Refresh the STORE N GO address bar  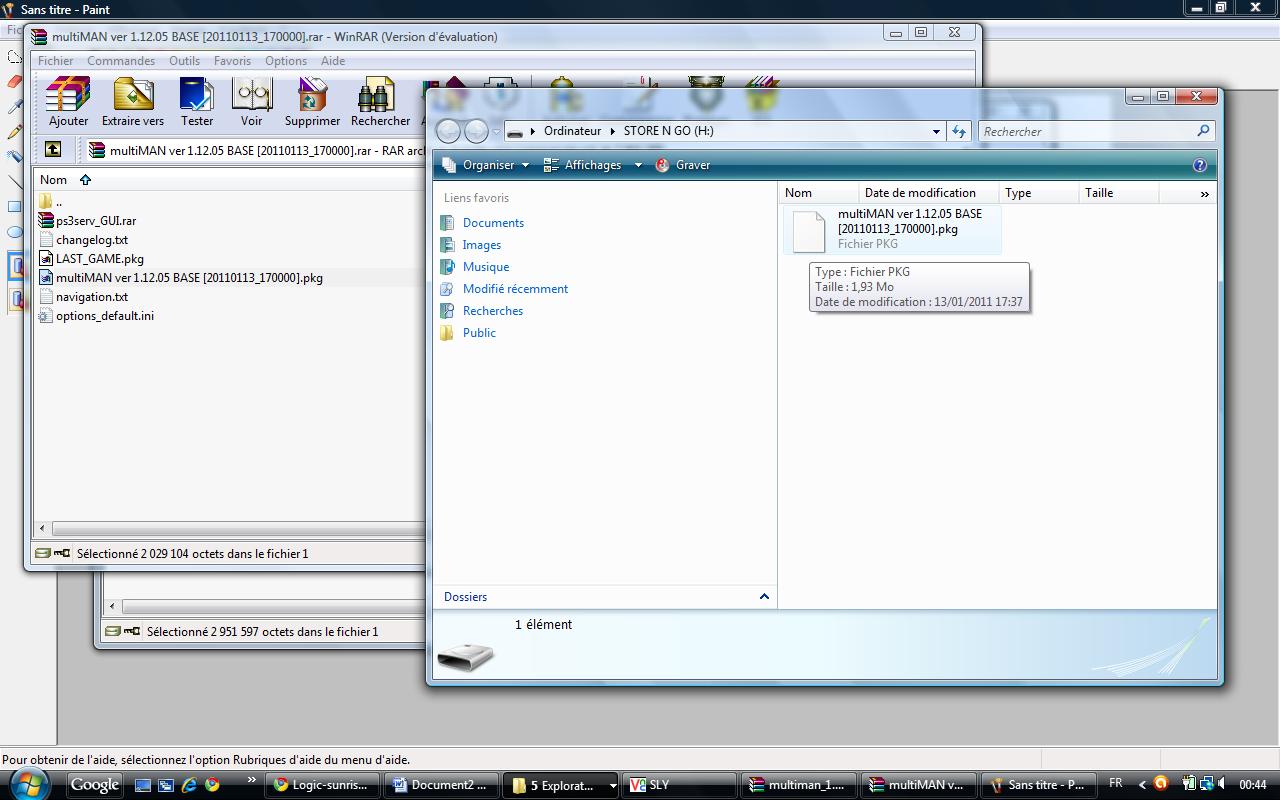click(x=959, y=131)
